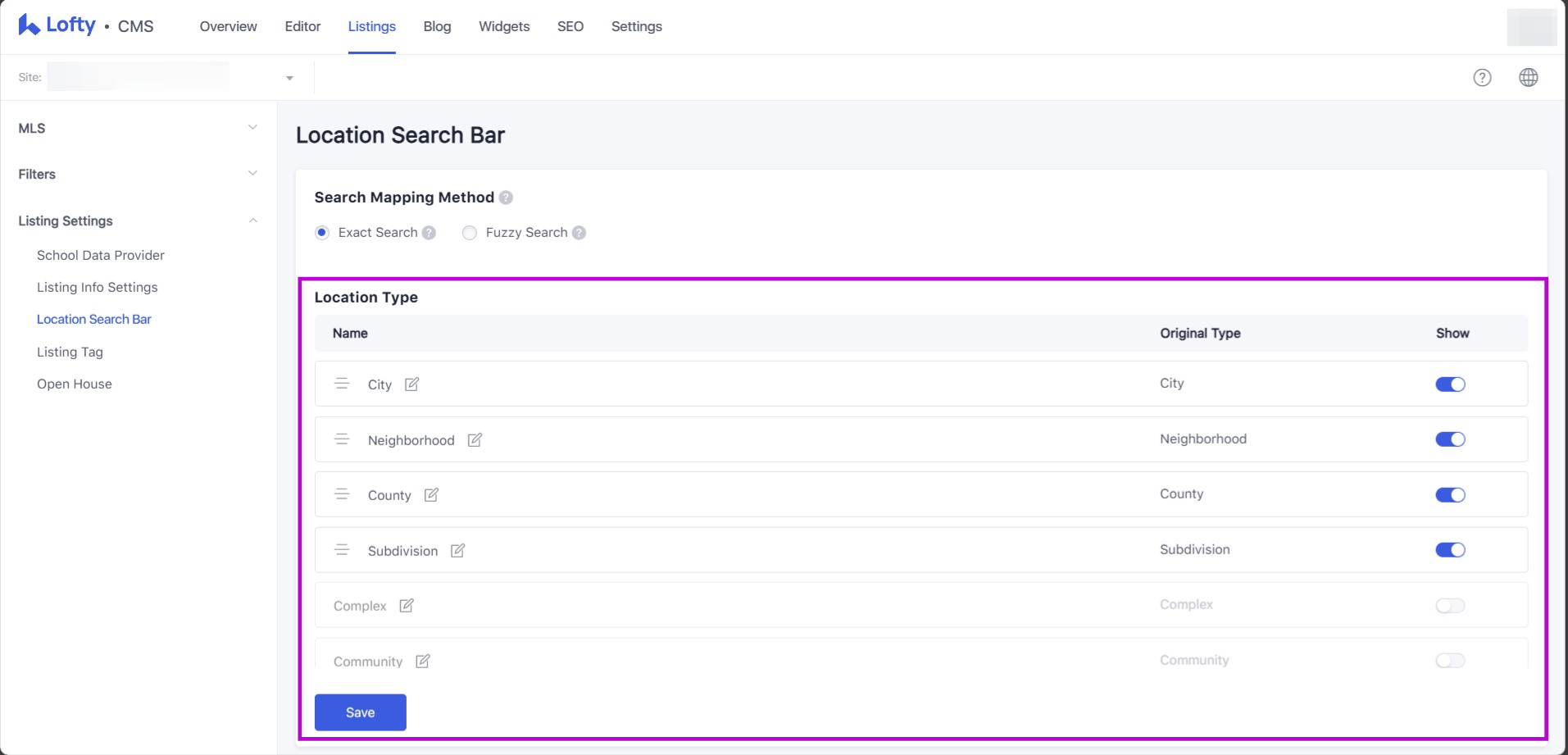This screenshot has height=755, width=1568.
Task: Click the pencil icon next to Subdivision
Action: 457,551
